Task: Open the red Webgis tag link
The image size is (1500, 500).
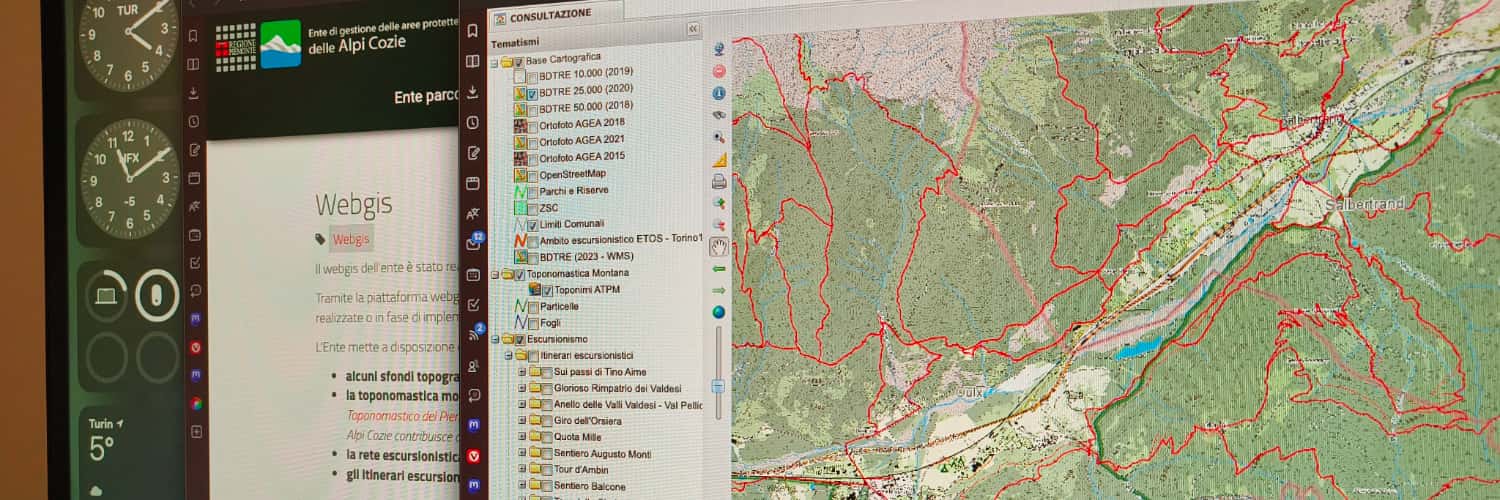Action: click(x=351, y=239)
